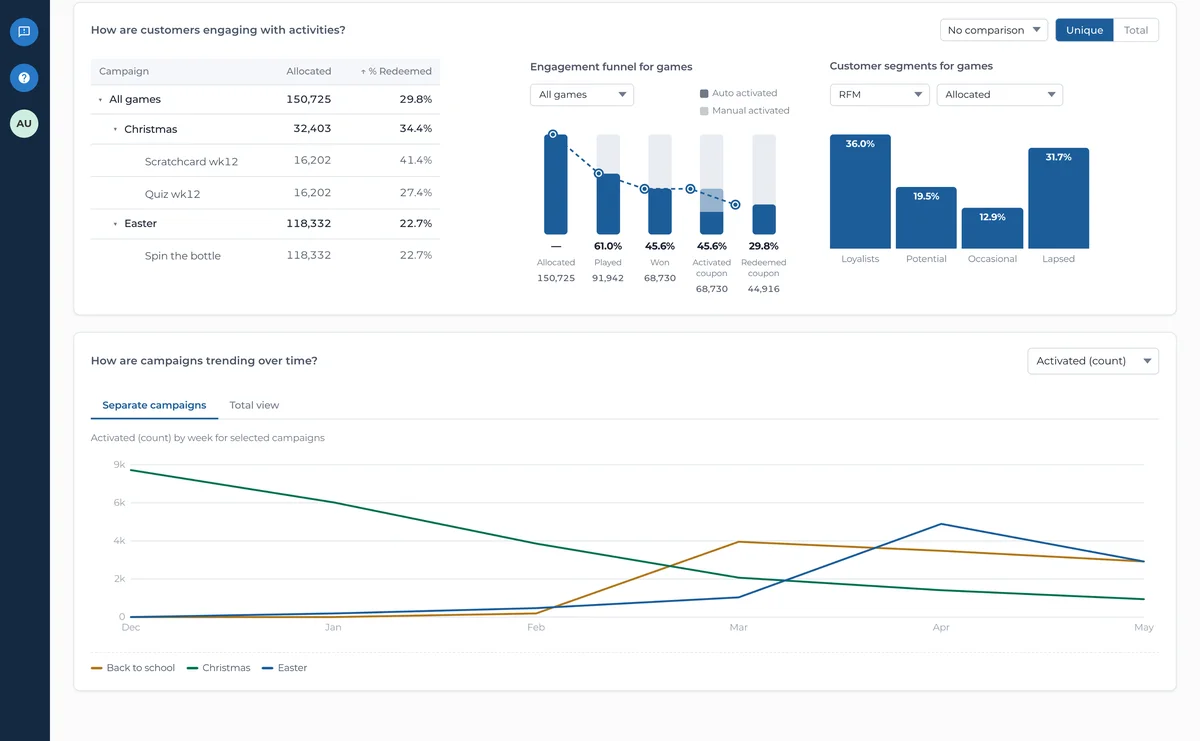Open the AU user avatar menu
The height and width of the screenshot is (741, 1200).
[x=24, y=124]
